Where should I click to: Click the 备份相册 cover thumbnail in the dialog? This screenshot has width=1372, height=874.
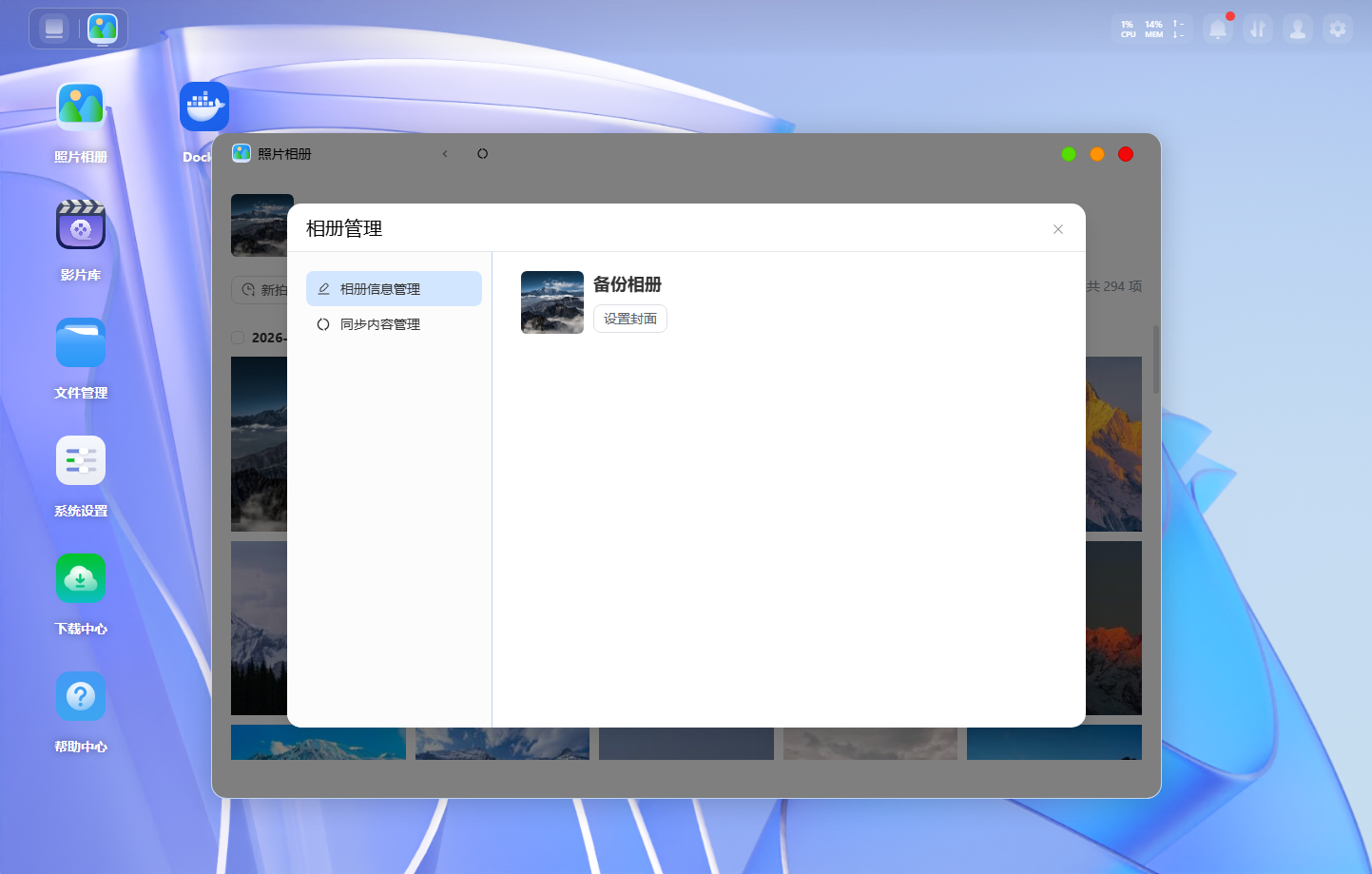pyautogui.click(x=552, y=302)
